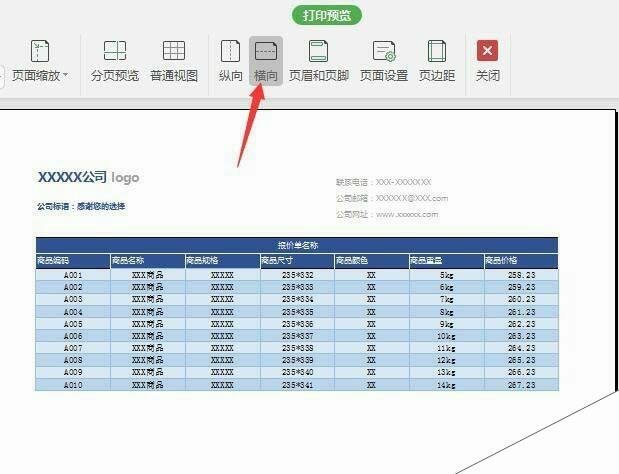This screenshot has height=474, width=619.
Task: Click price cell 267.23
Action: click(x=521, y=385)
